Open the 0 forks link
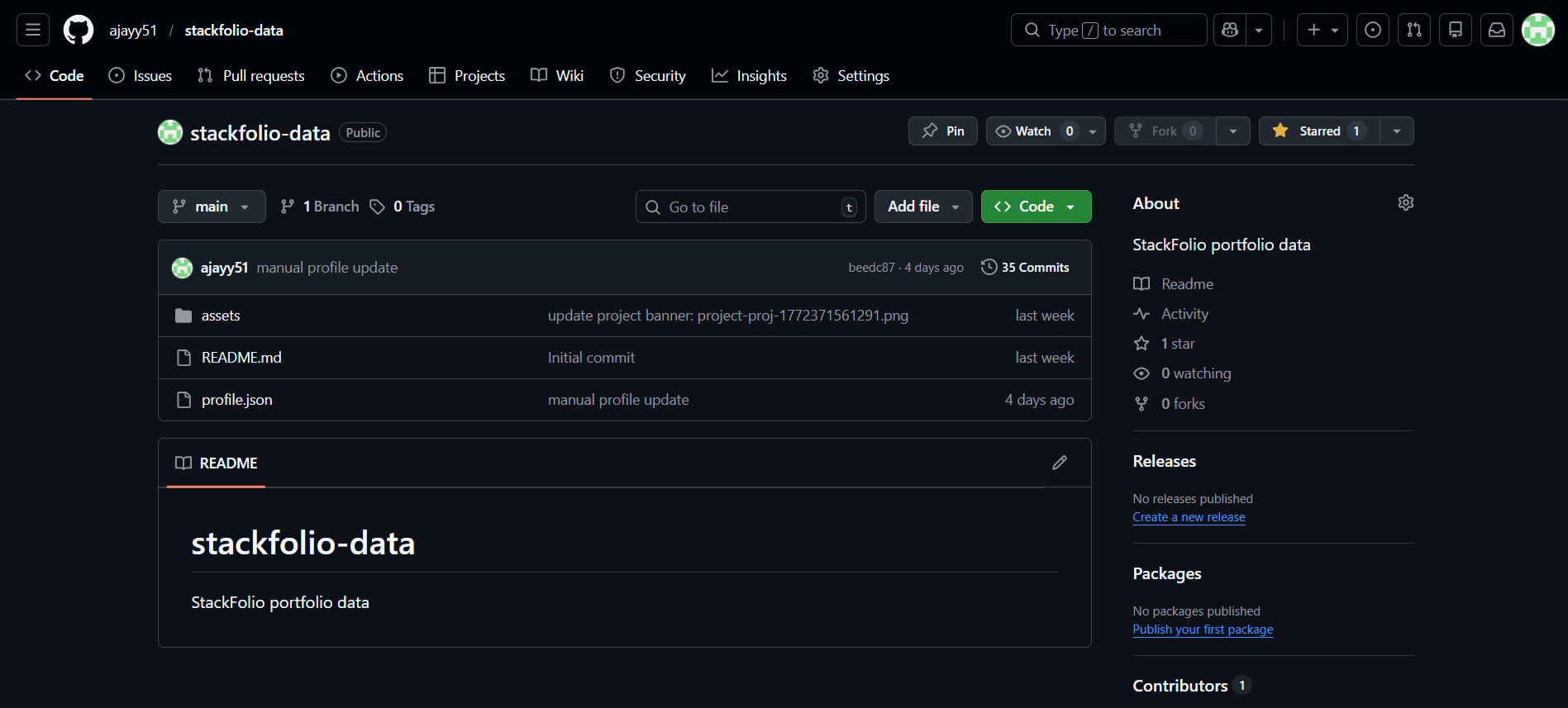Image resolution: width=1568 pixels, height=708 pixels. pyautogui.click(x=1170, y=404)
